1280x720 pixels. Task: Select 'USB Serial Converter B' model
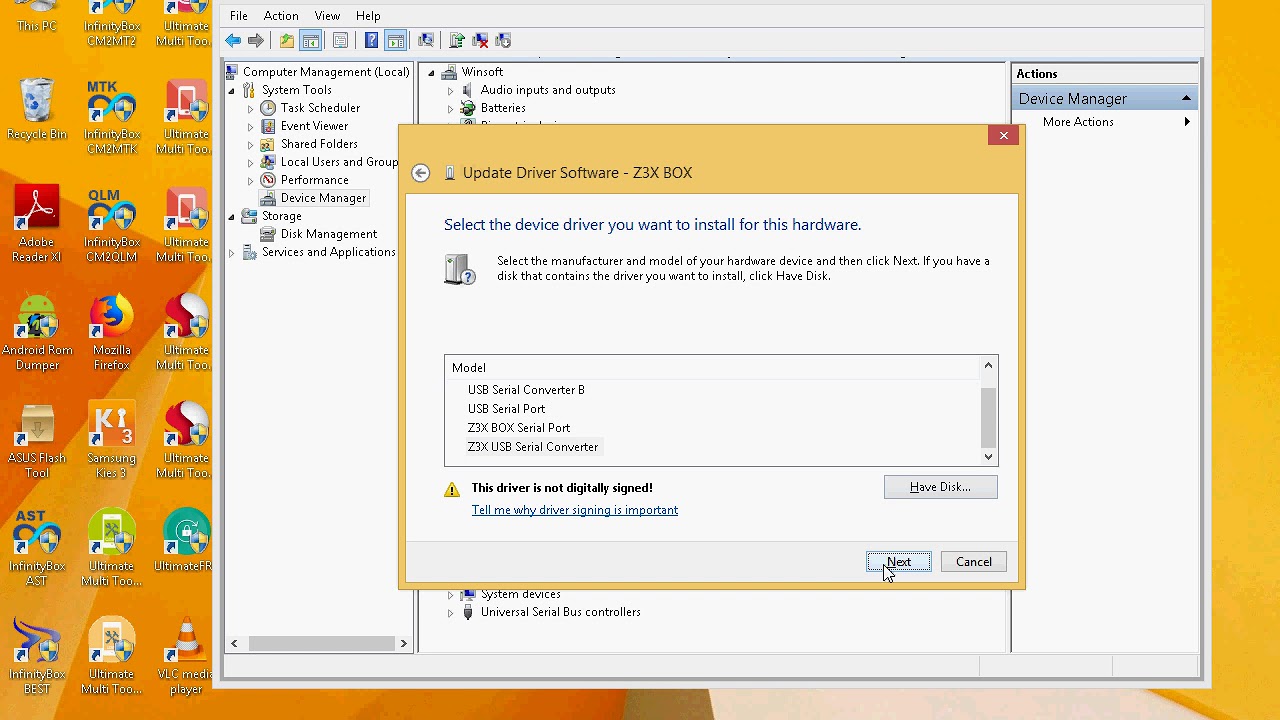click(x=526, y=390)
